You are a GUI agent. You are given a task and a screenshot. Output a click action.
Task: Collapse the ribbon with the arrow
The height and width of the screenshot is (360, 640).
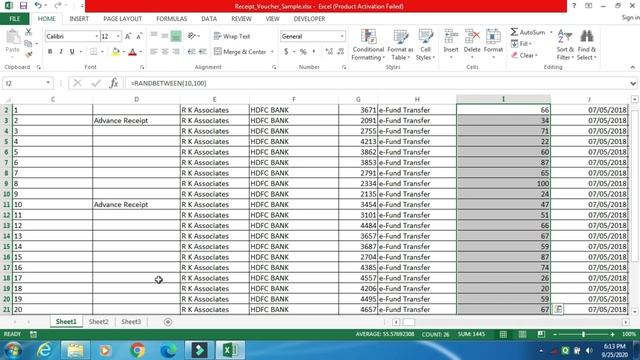[x=632, y=67]
